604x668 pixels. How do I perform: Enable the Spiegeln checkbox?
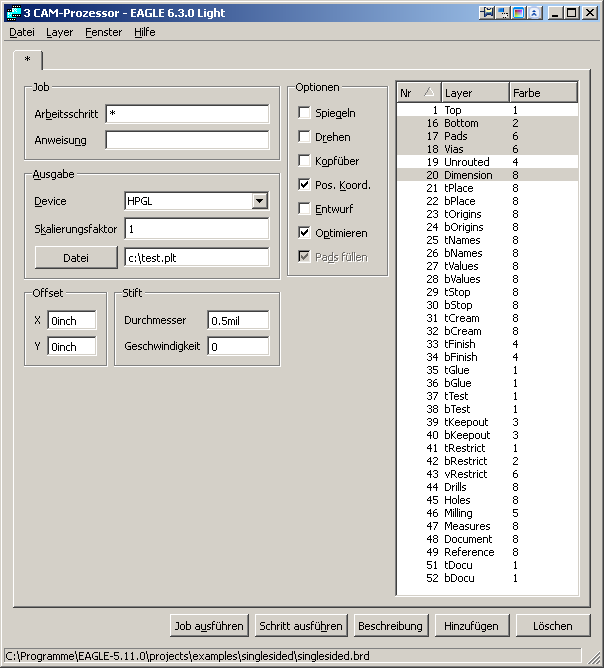[304, 113]
